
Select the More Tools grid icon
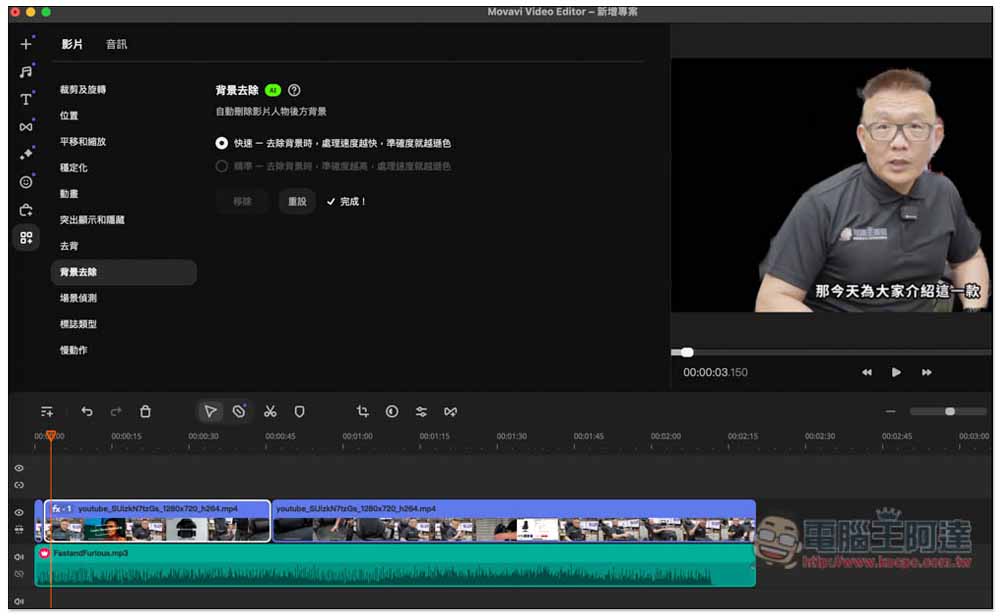pyautogui.click(x=26, y=238)
